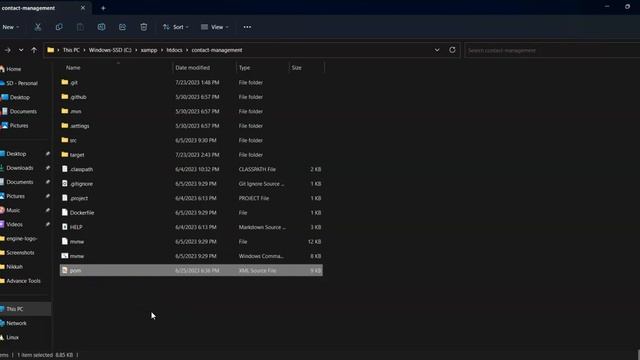
Task: Select the .project file
Action: (x=191, y=198)
